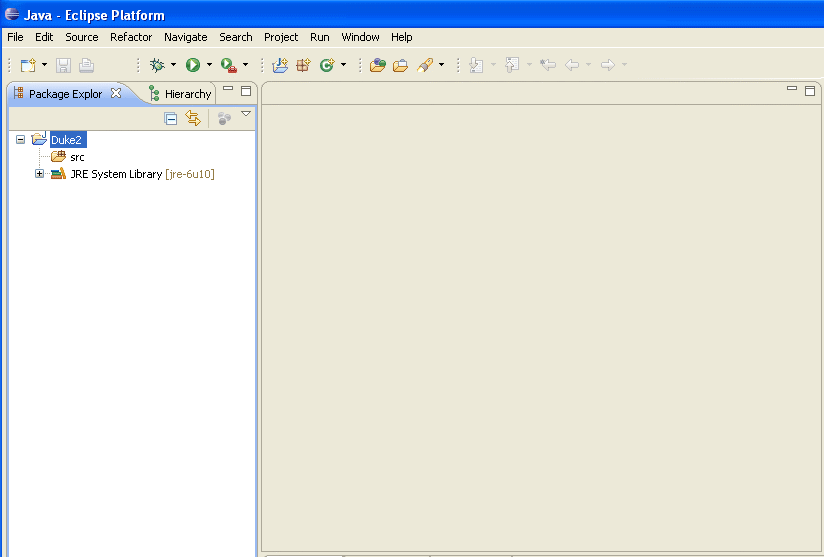Open the Package Explorer view menu triangle
Image resolution: width=824 pixels, height=557 pixels.
click(x=246, y=114)
